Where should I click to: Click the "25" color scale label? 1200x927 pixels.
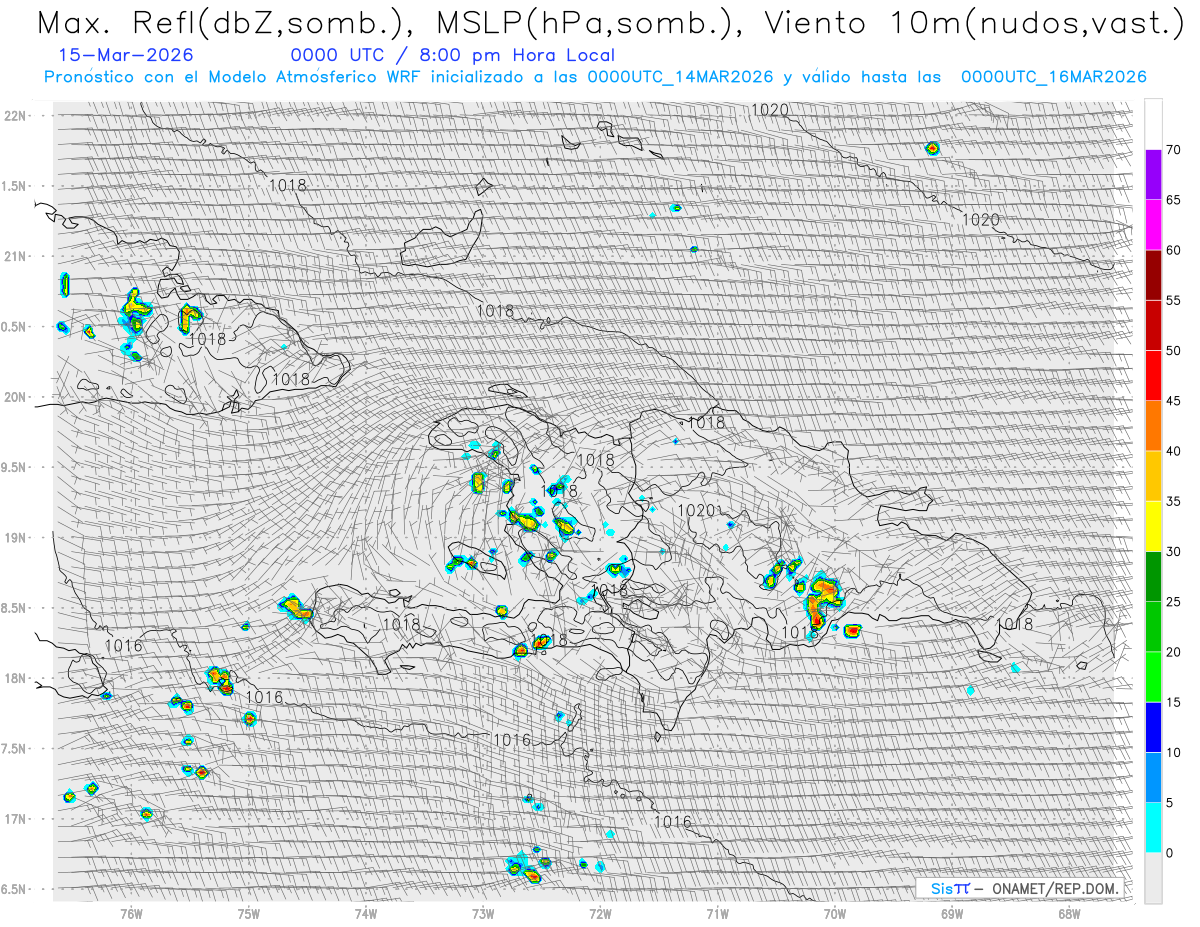pos(1173,602)
